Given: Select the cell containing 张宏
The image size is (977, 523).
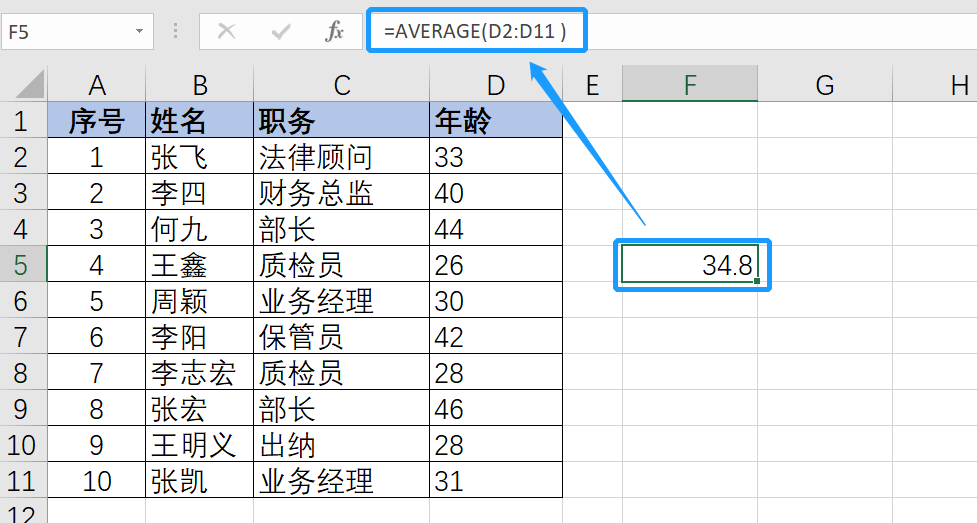Looking at the screenshot, I should [x=199, y=408].
